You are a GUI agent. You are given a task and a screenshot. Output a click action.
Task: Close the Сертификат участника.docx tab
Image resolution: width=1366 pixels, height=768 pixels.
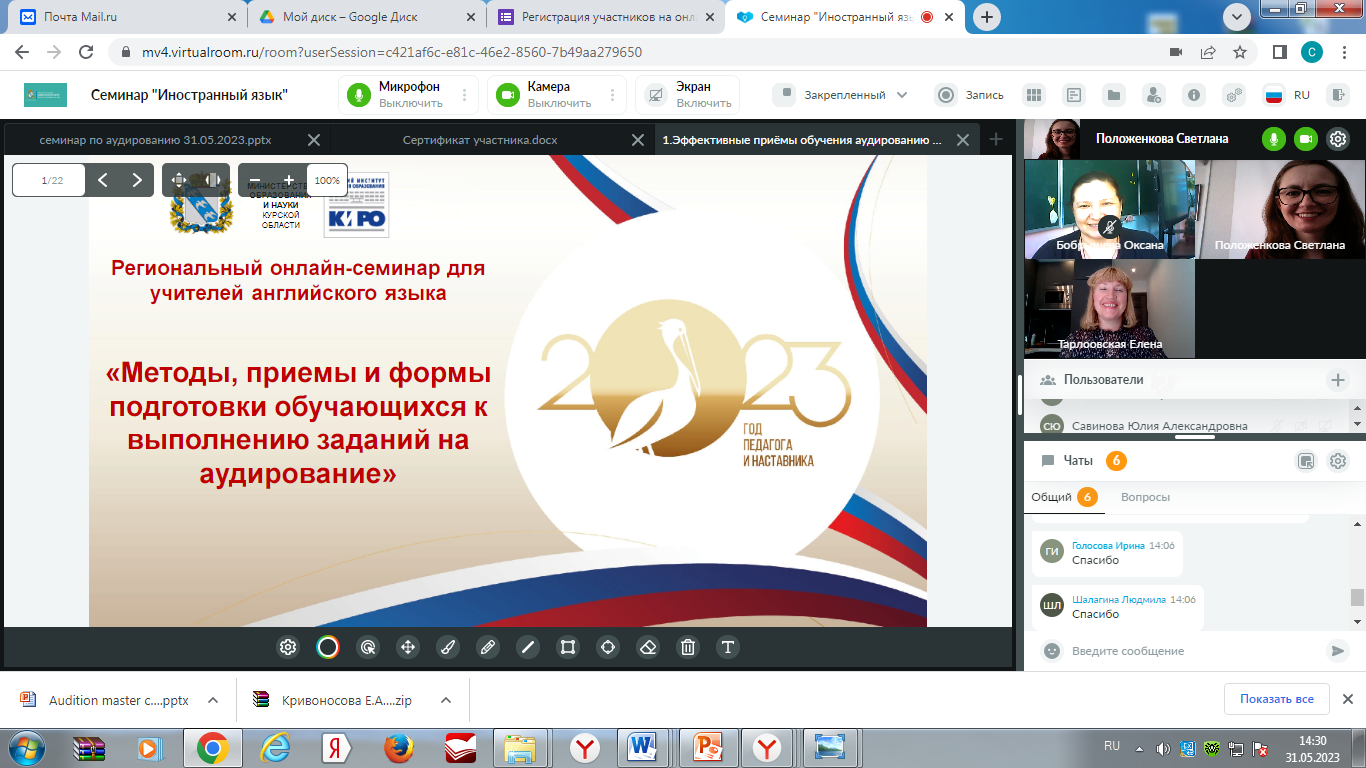639,140
